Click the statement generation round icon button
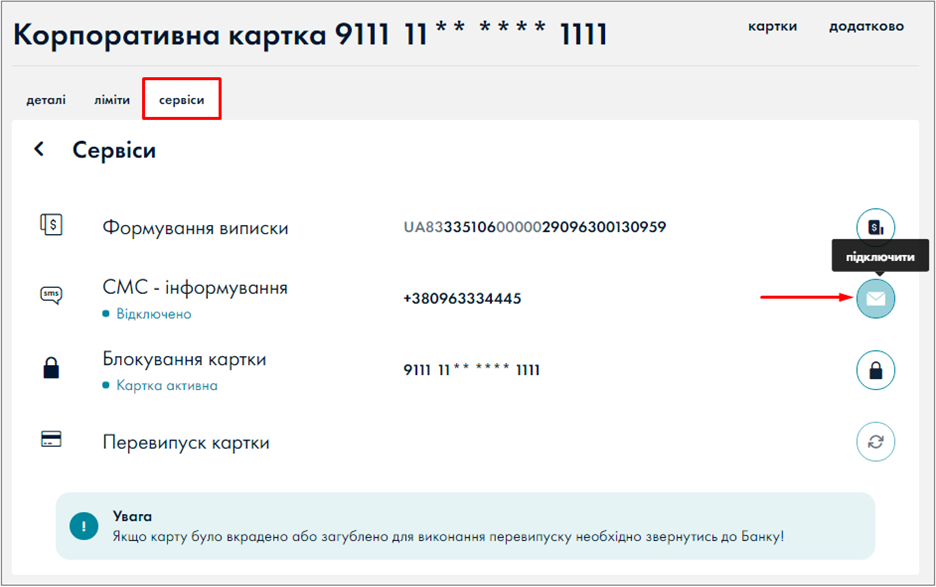 (875, 227)
